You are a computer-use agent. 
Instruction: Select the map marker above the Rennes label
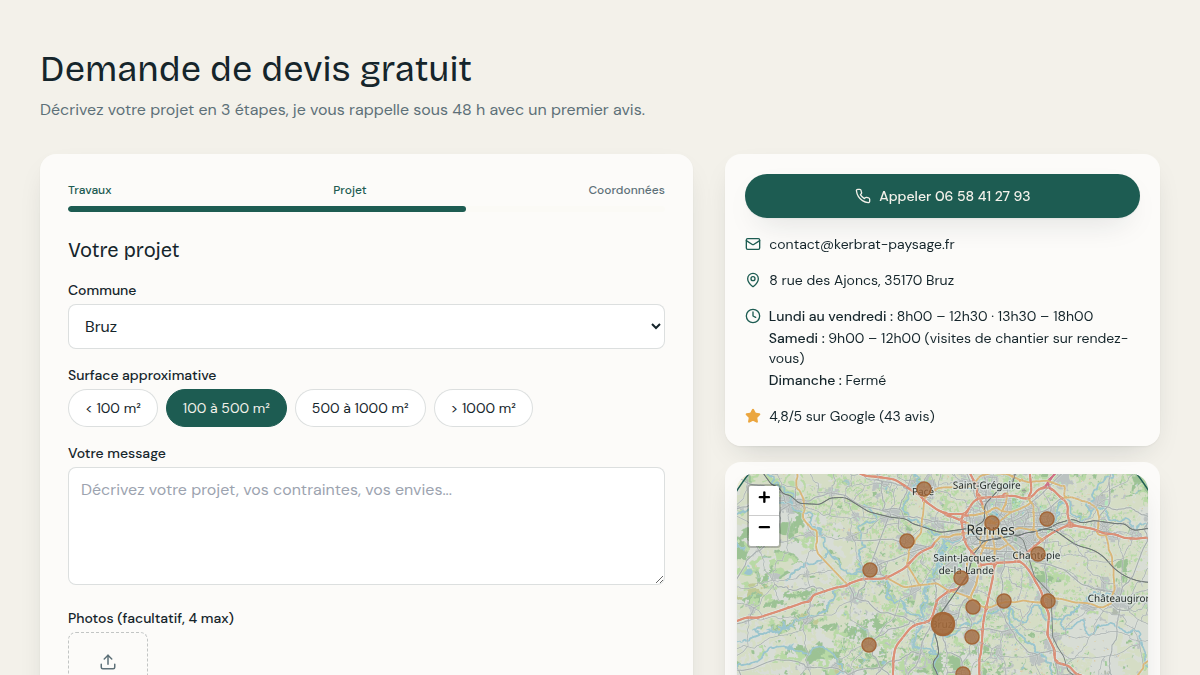click(x=991, y=522)
